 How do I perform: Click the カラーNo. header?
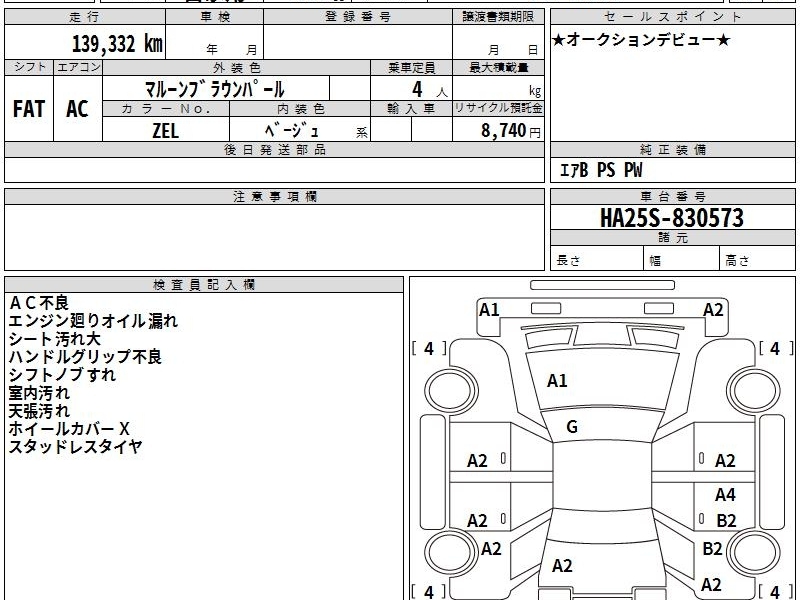(x=166, y=109)
